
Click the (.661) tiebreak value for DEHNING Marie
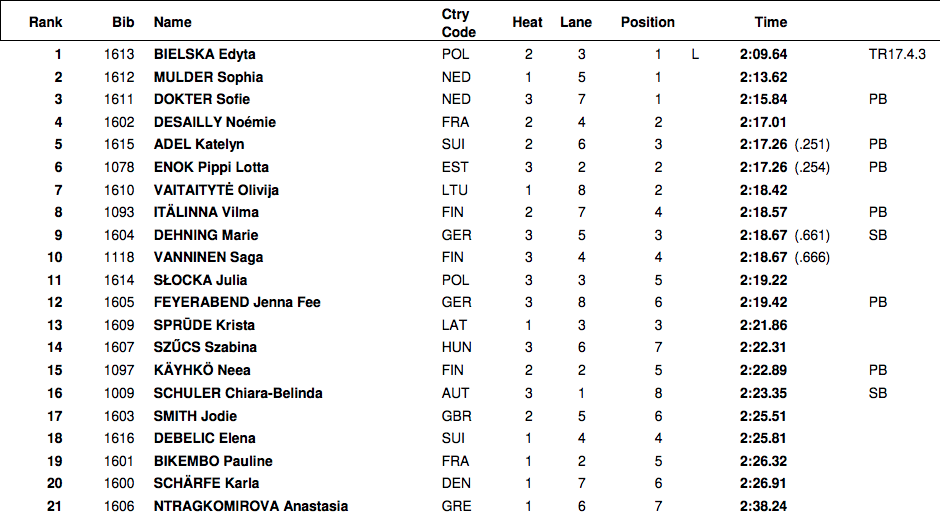[x=812, y=235]
